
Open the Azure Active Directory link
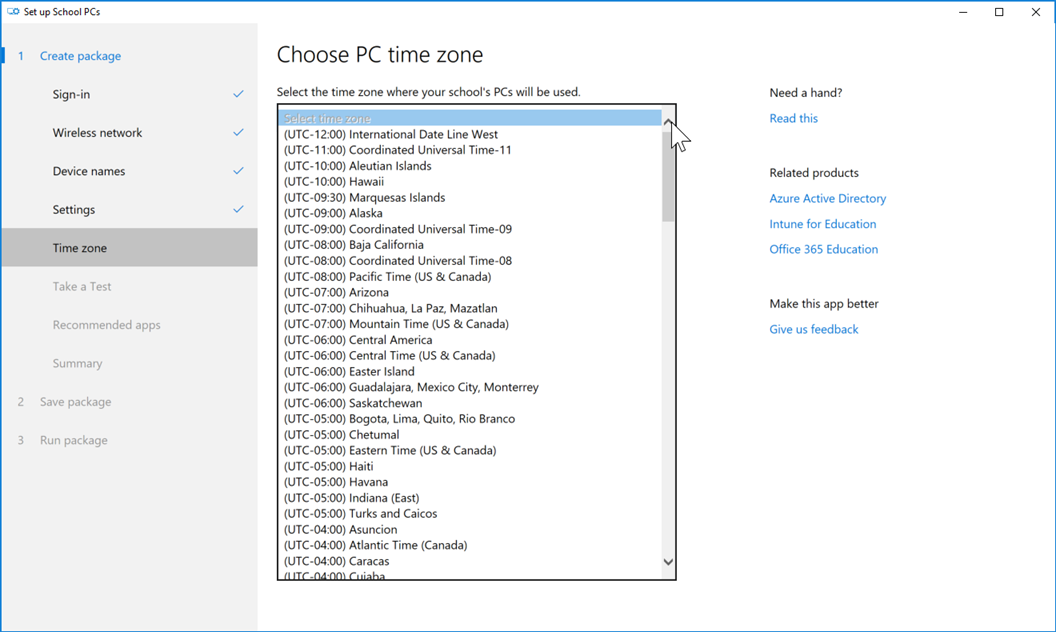click(827, 198)
